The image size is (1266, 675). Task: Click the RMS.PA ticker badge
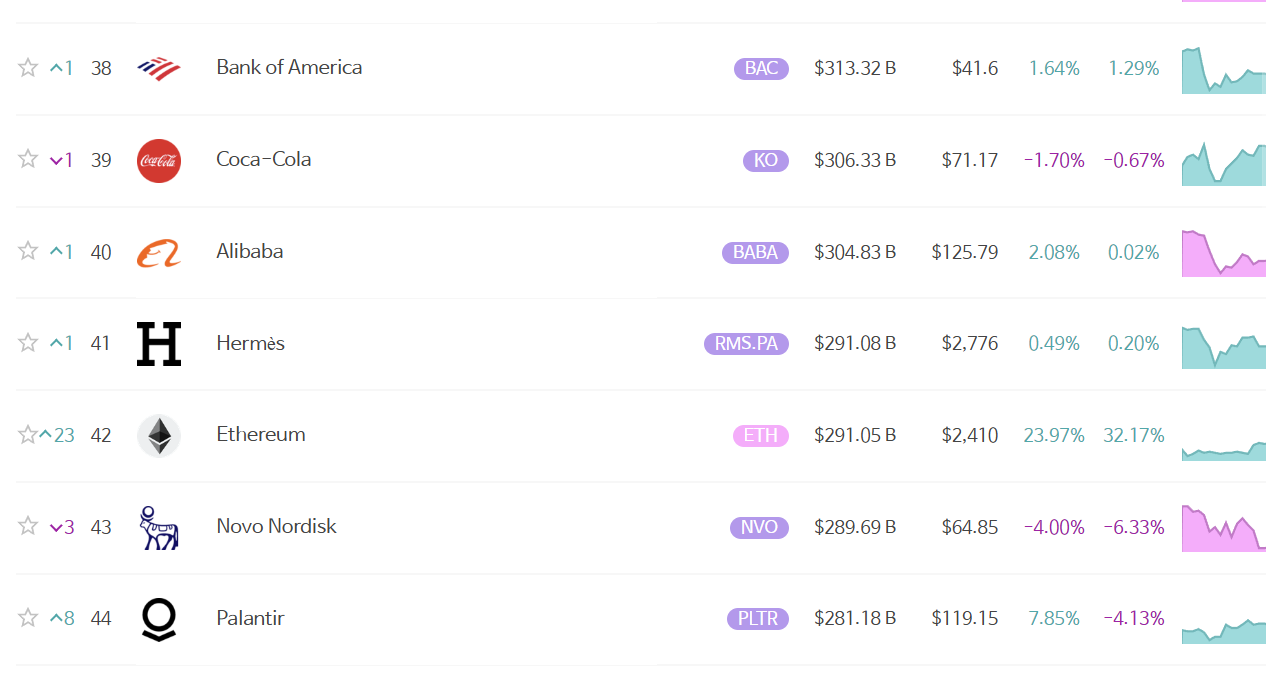click(746, 344)
